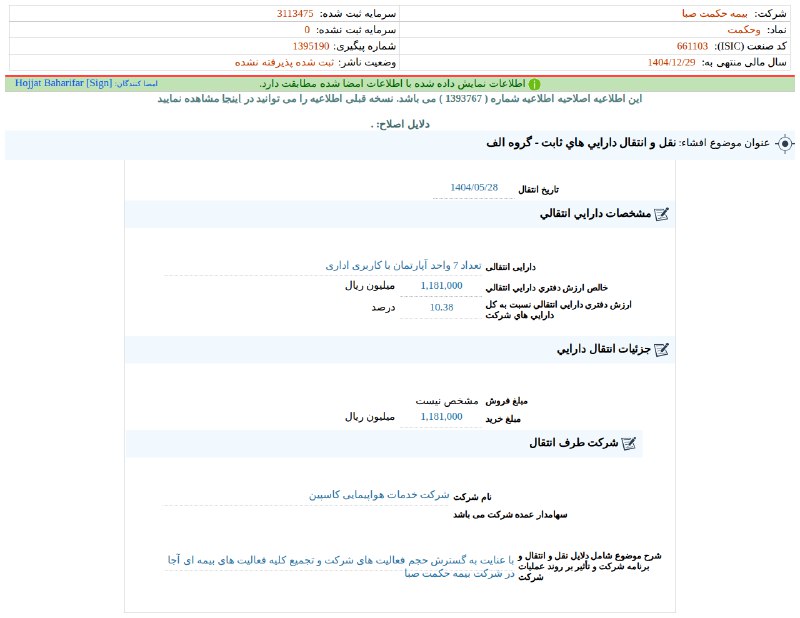Click the transferred asset value تعداد 7 واحد آپارتمان

(404, 266)
